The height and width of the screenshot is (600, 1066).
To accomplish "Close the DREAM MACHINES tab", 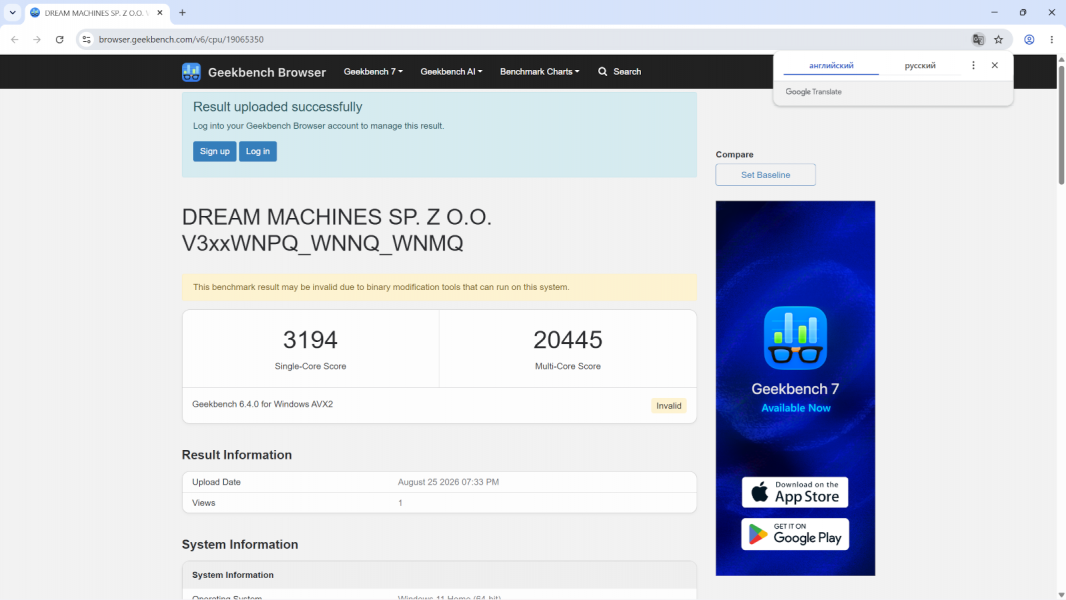I will (x=160, y=12).
